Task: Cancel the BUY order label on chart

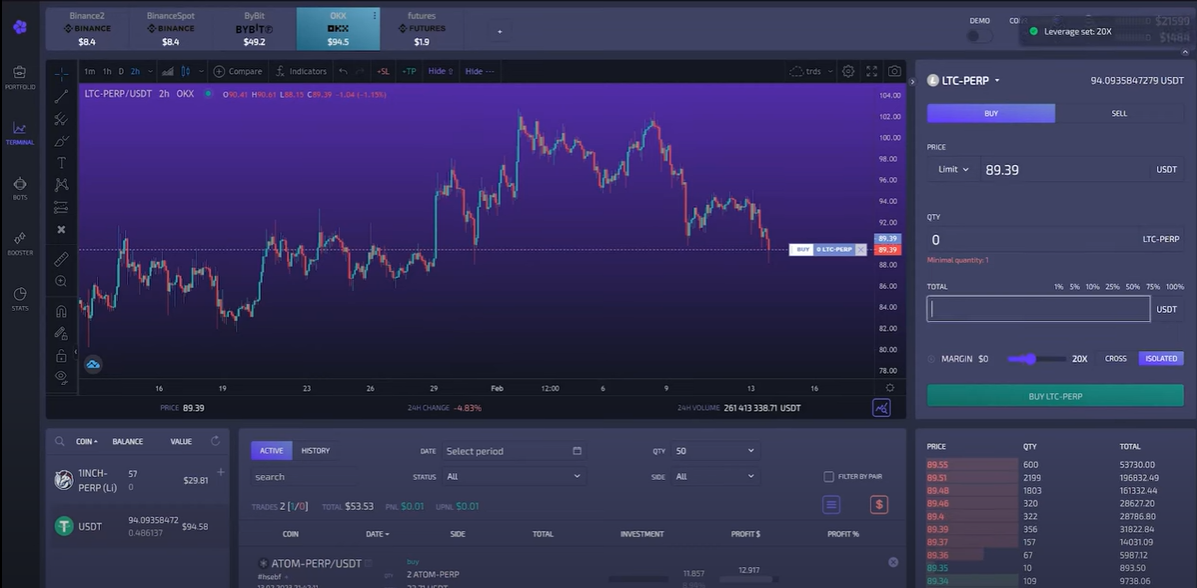Action: (x=861, y=250)
